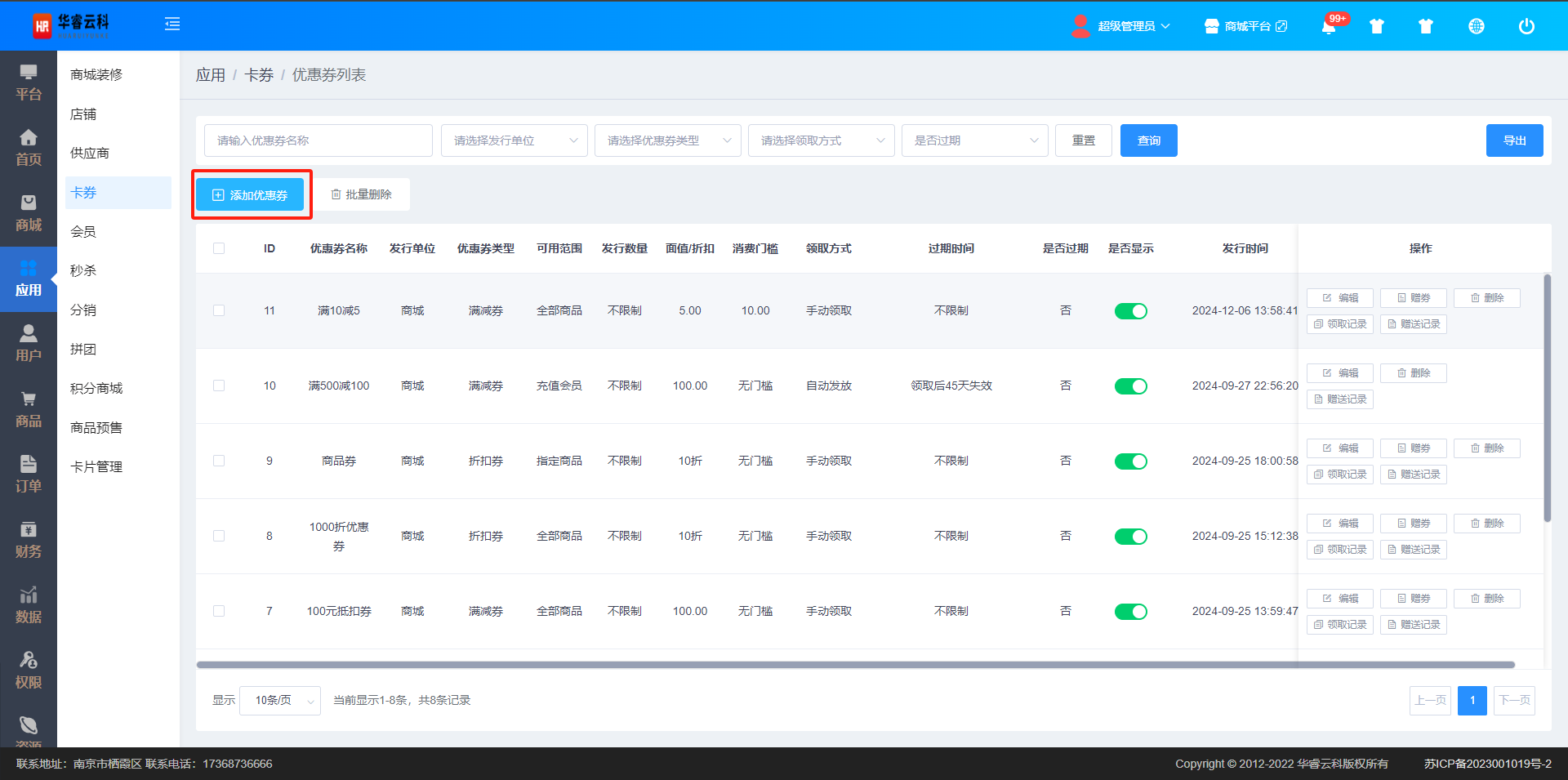Select 秒杀 in the submenu
This screenshot has height=780, width=1568.
click(x=83, y=270)
